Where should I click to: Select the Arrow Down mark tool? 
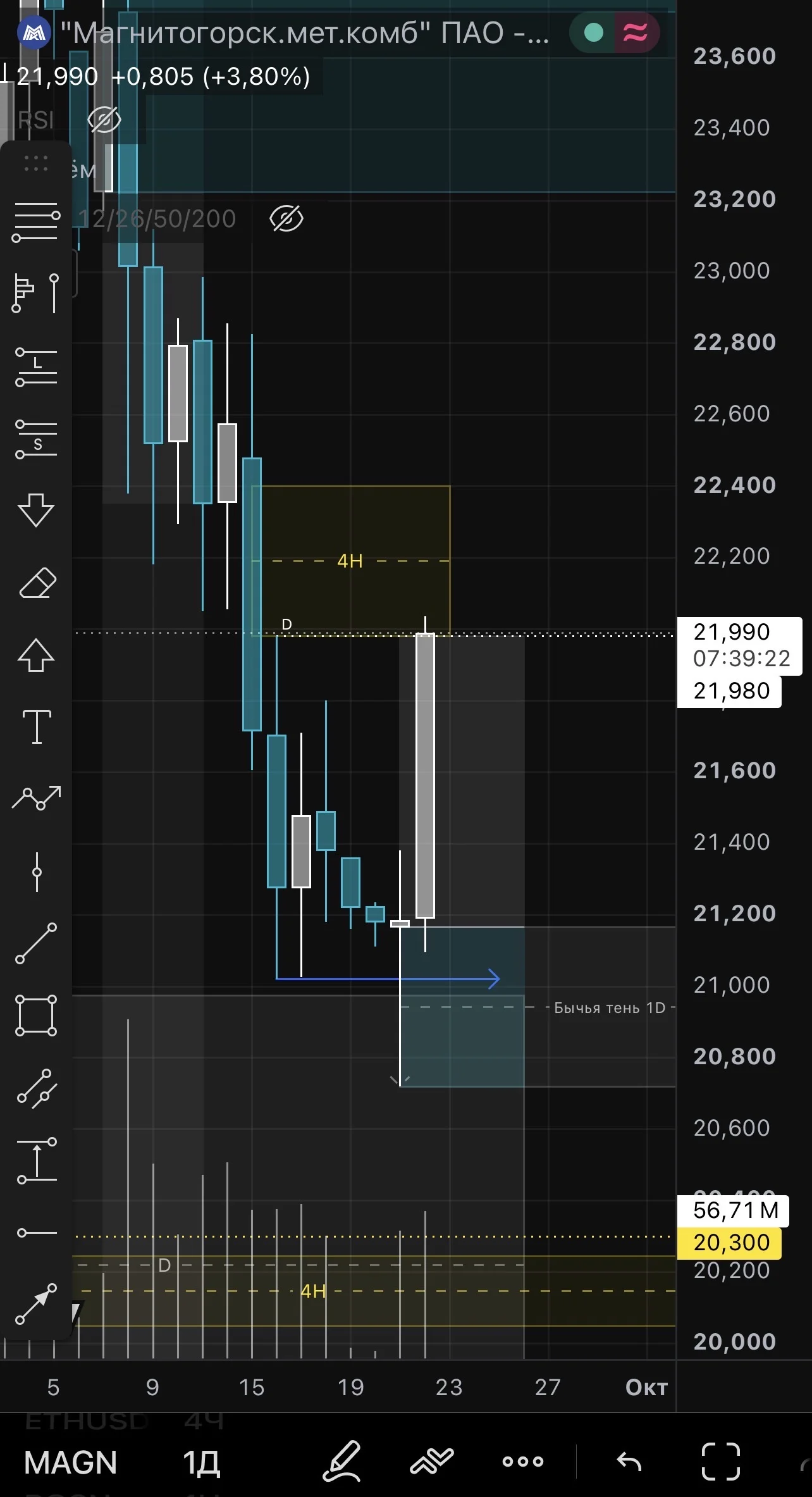pyautogui.click(x=36, y=510)
